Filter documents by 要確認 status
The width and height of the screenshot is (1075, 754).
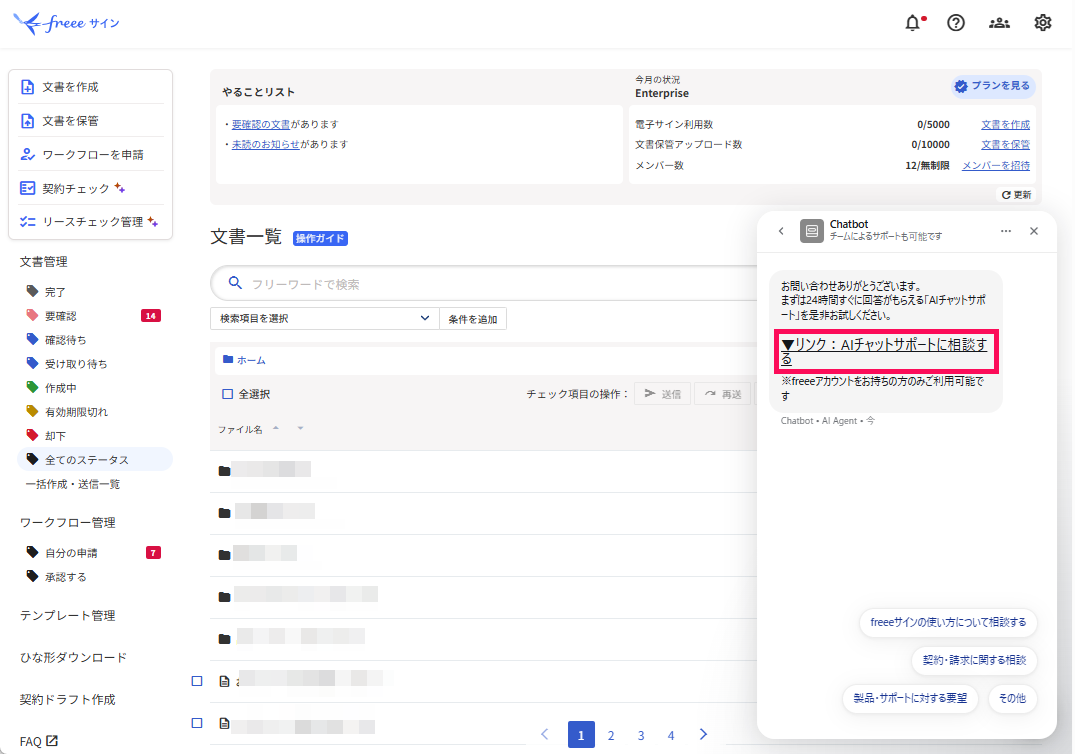click(60, 316)
